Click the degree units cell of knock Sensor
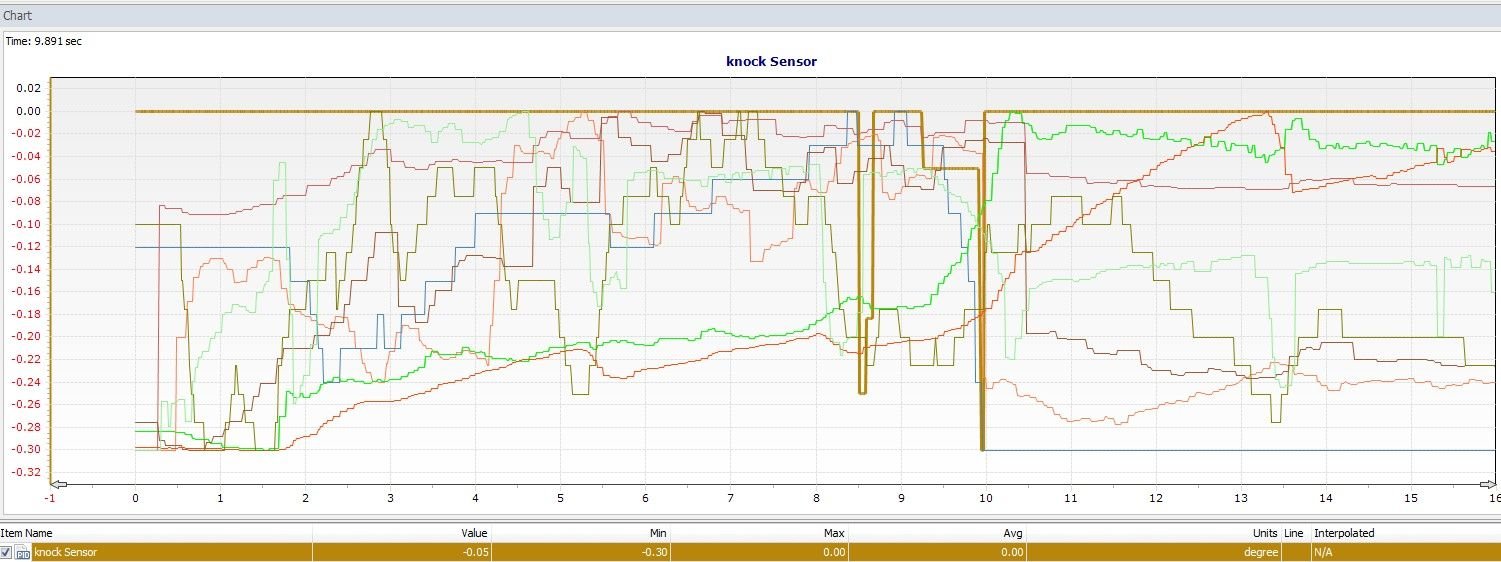The image size is (1501, 562). pos(1263,552)
